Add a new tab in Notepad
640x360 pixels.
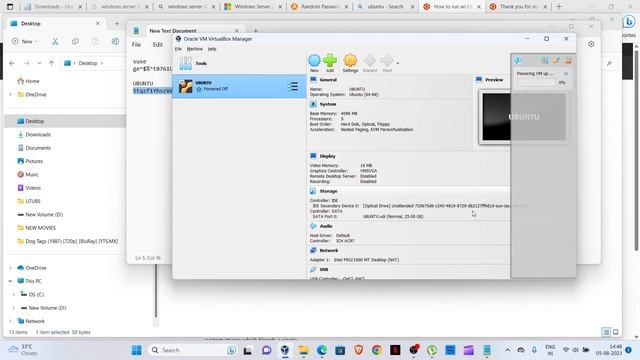256,31
